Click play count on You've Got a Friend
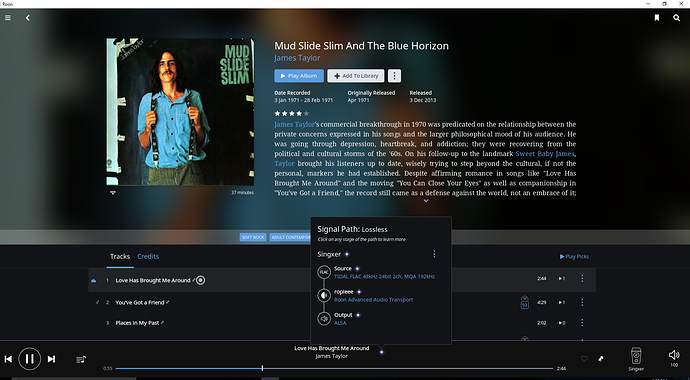This screenshot has width=690, height=380. pyautogui.click(x=562, y=302)
